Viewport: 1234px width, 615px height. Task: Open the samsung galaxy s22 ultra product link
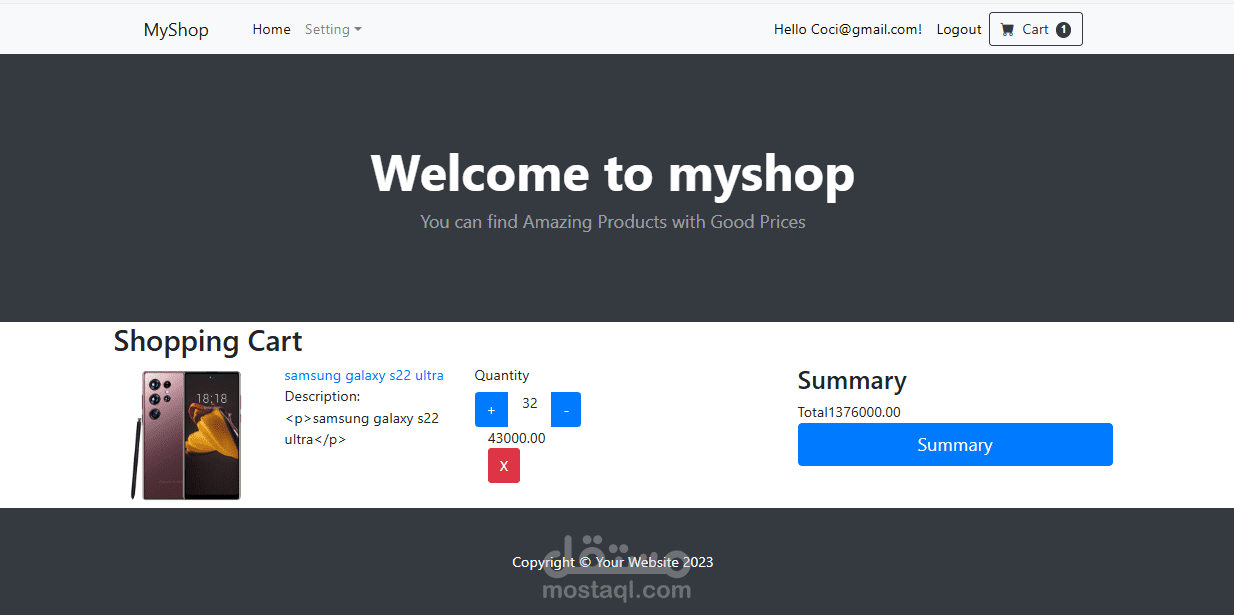364,375
